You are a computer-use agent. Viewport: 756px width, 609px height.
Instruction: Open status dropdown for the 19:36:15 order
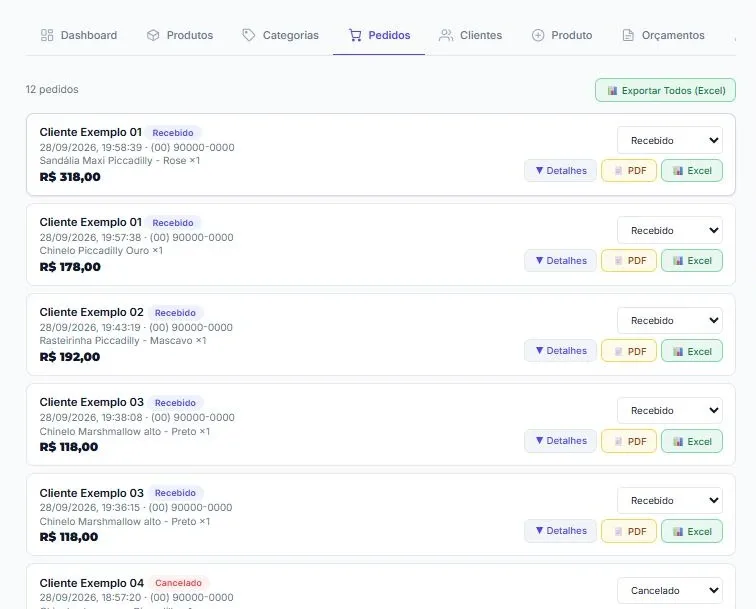[670, 501]
